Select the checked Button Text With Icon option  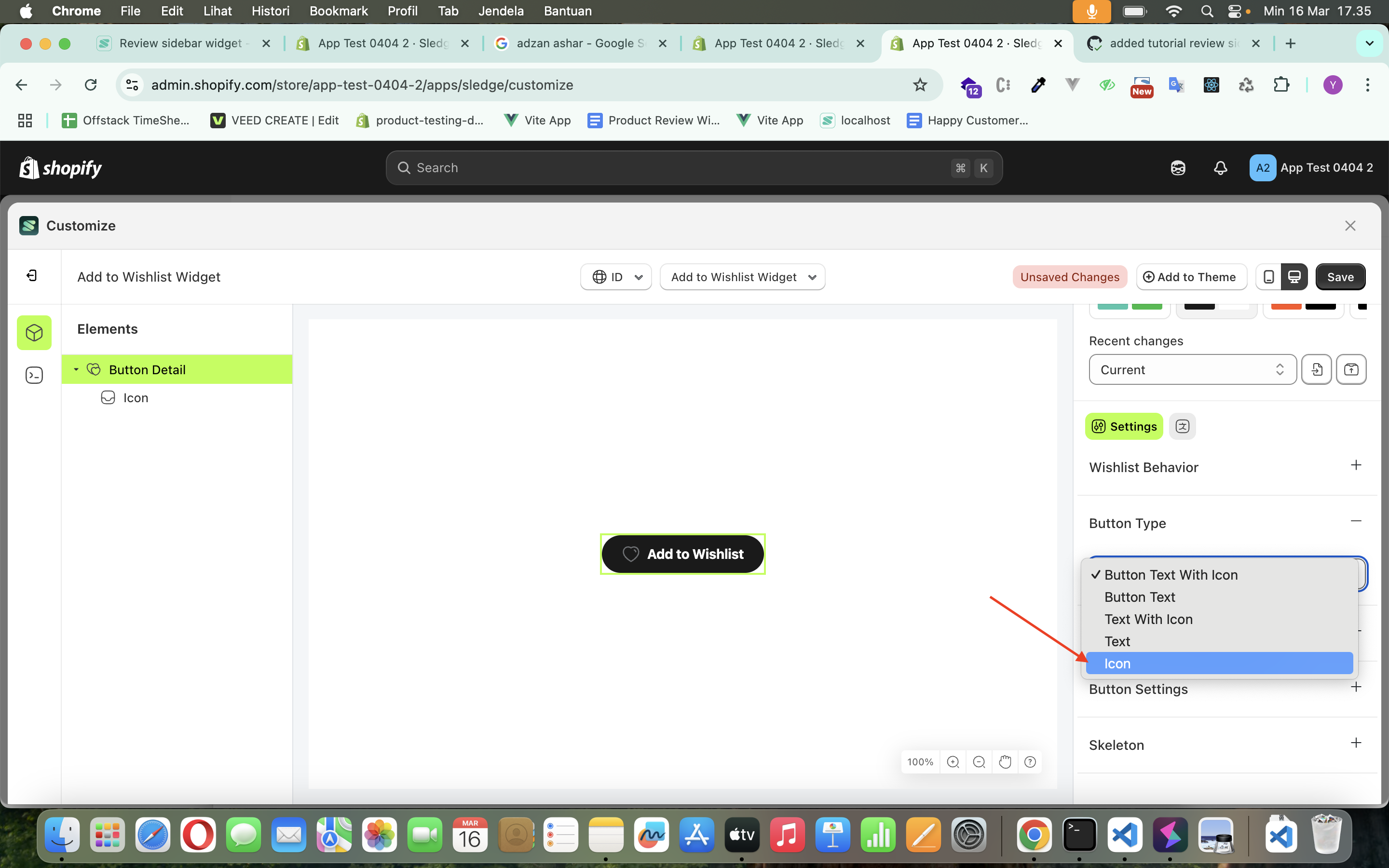pos(1171,574)
